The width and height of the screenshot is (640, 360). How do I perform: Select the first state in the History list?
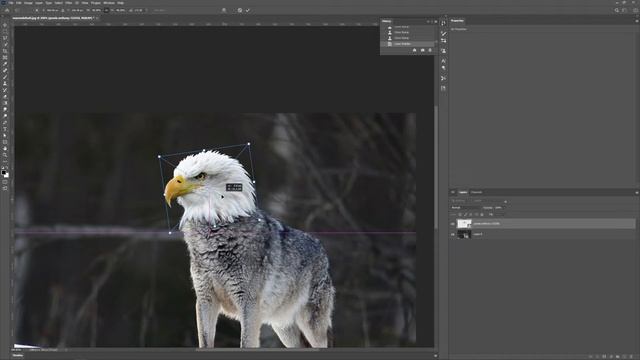click(407, 27)
